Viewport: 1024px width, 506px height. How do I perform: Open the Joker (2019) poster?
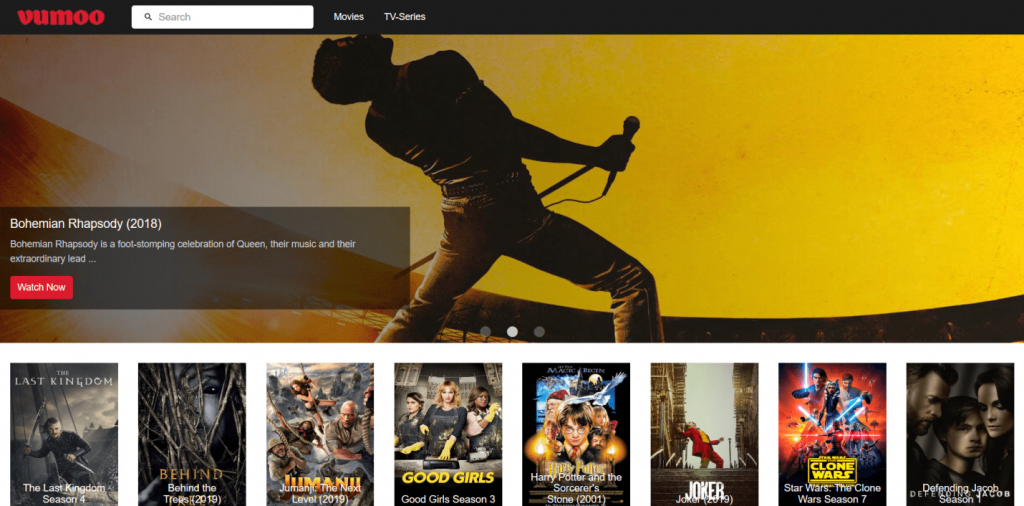click(704, 434)
